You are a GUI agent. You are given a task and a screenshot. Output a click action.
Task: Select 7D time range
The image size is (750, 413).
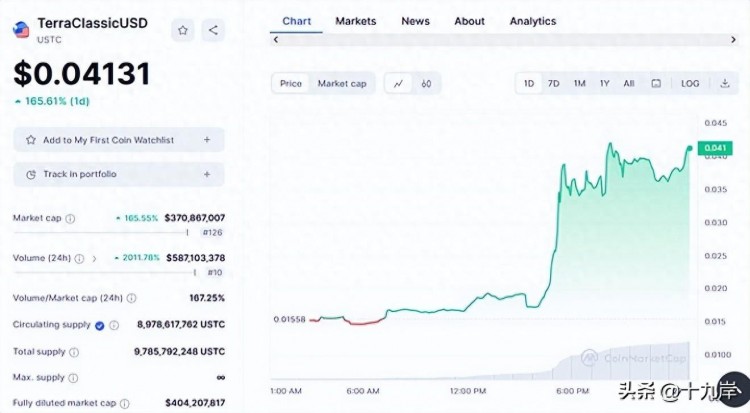[x=553, y=83]
